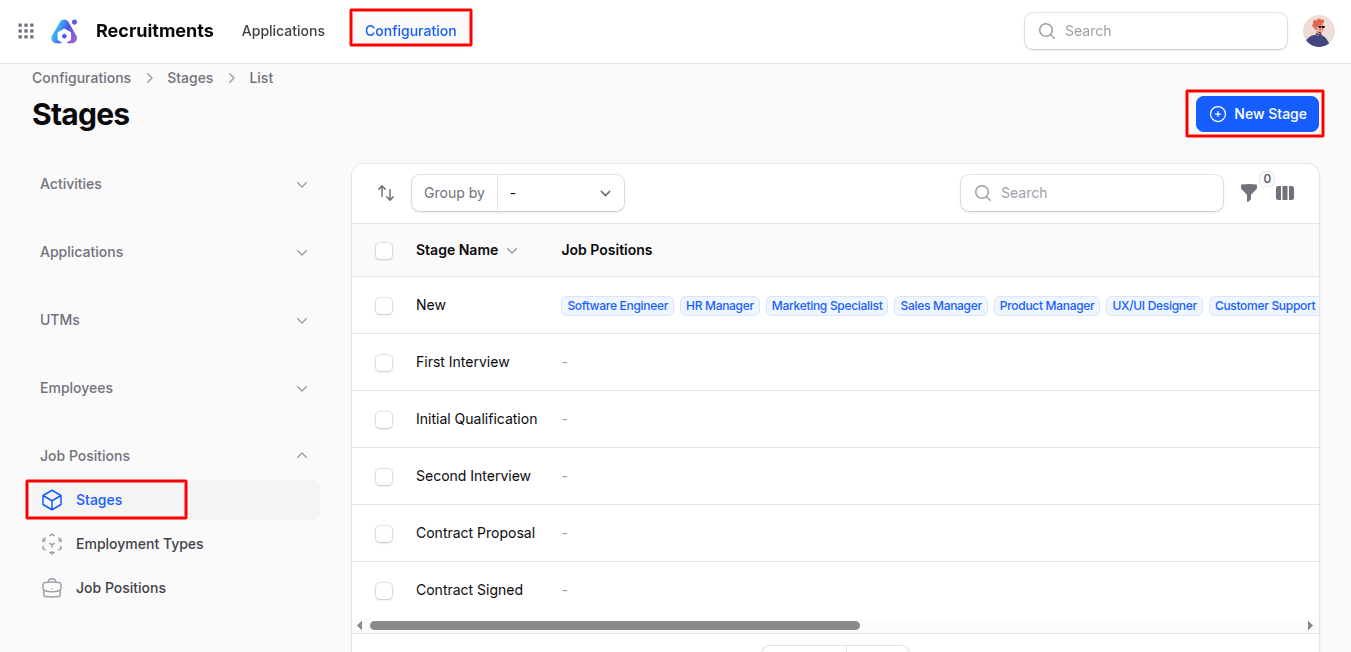Image resolution: width=1351 pixels, height=652 pixels.
Task: Click the Recruitments app logo icon
Action: pyautogui.click(x=65, y=31)
